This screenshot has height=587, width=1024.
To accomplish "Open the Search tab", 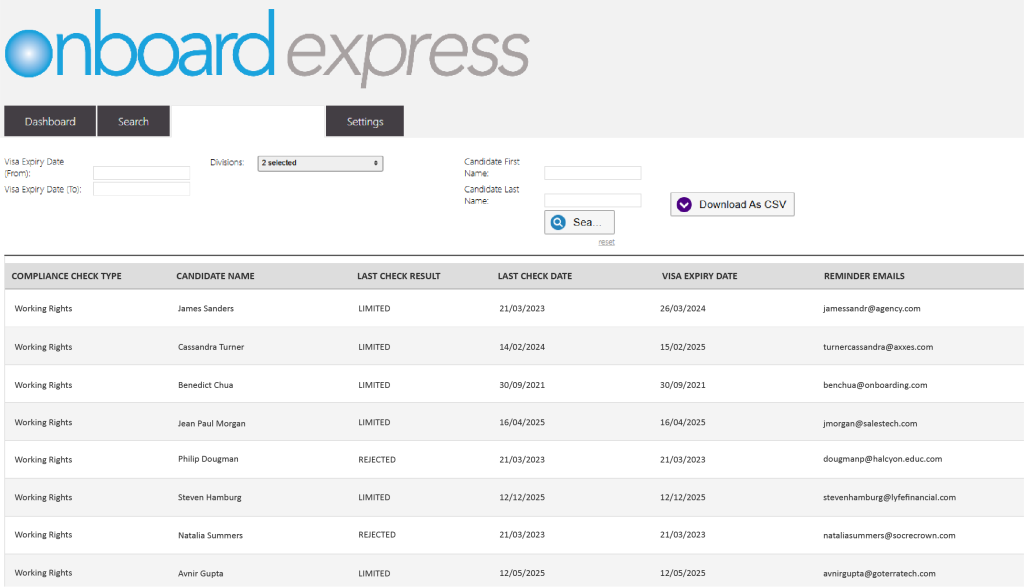I will click(133, 121).
